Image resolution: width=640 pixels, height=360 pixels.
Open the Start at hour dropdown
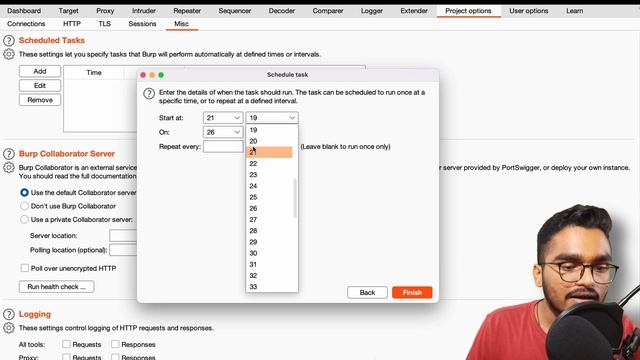[x=223, y=118]
